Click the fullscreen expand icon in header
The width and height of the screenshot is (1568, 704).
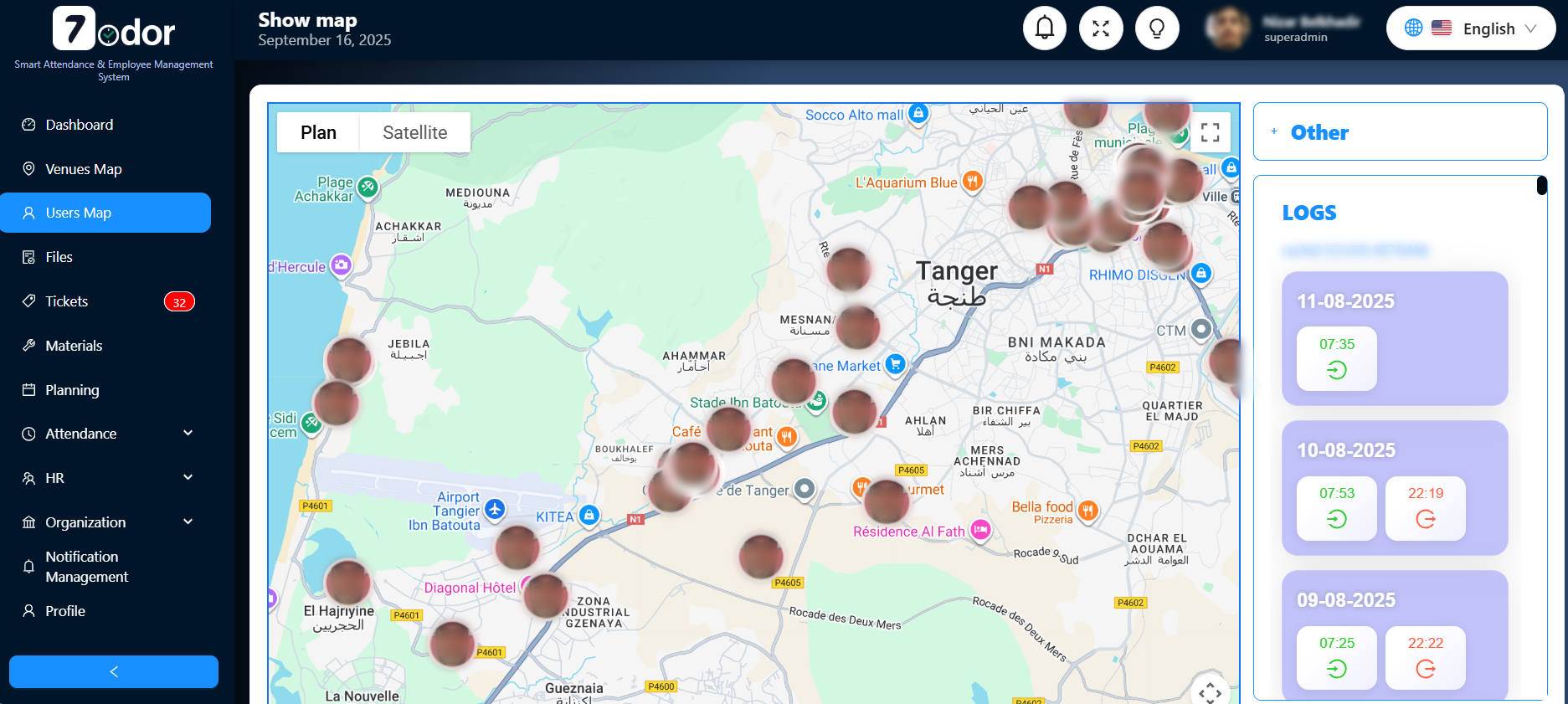tap(1100, 28)
